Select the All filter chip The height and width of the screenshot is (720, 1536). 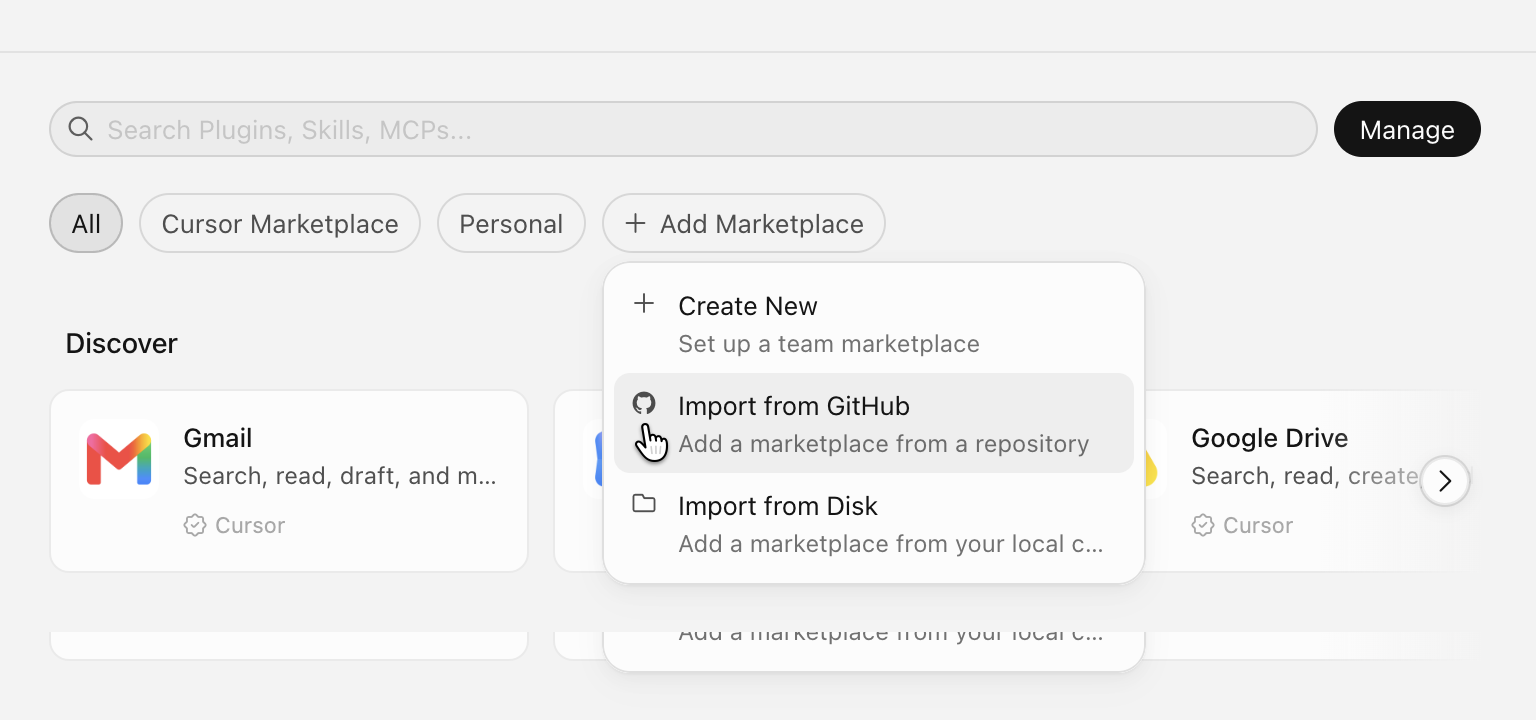pyautogui.click(x=86, y=223)
